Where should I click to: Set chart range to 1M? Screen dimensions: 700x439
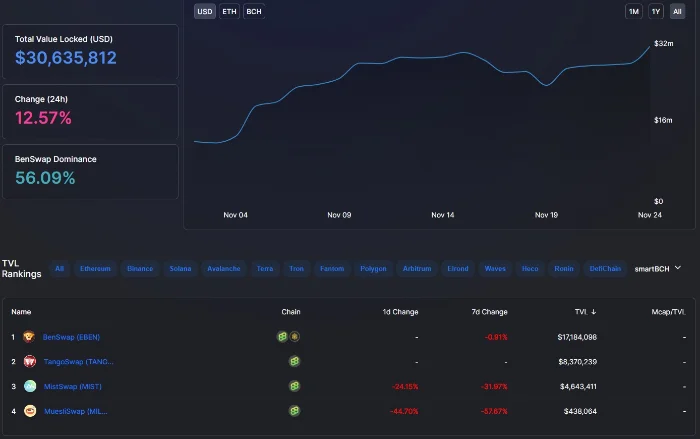634,12
